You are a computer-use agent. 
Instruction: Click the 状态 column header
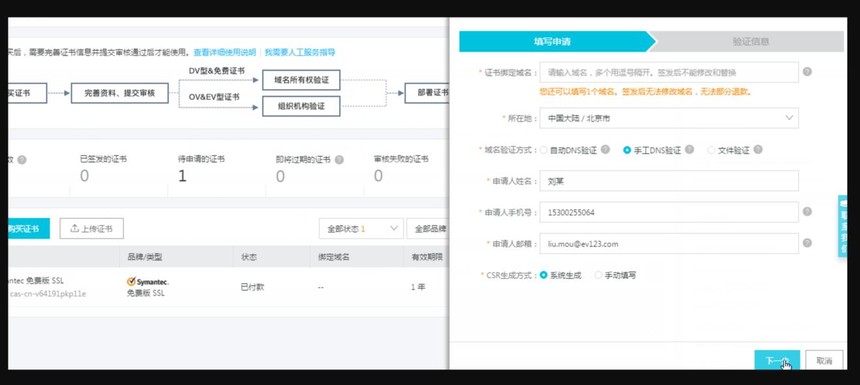coord(248,257)
